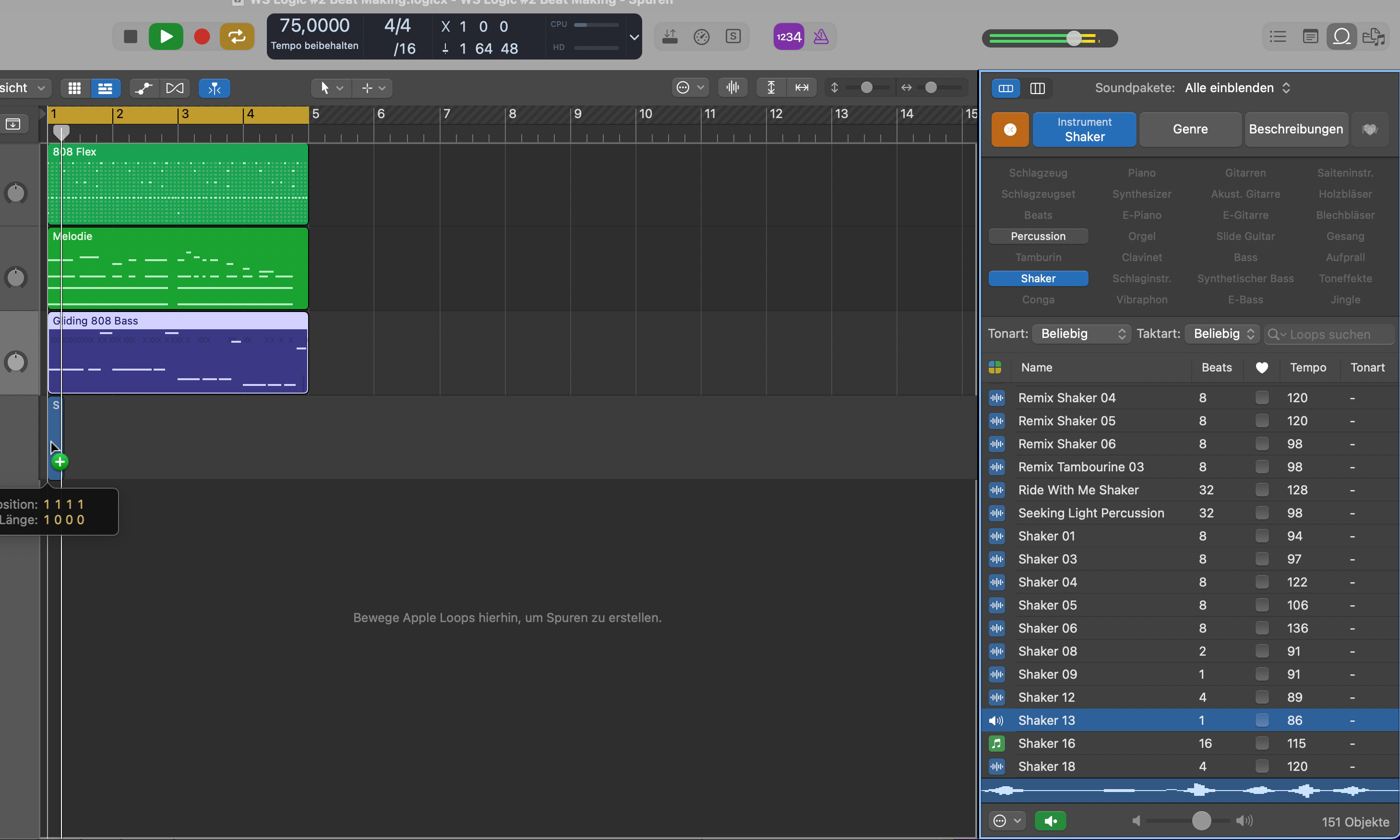
Task: Click the global tracks toggle icon
Action: (x=13, y=124)
